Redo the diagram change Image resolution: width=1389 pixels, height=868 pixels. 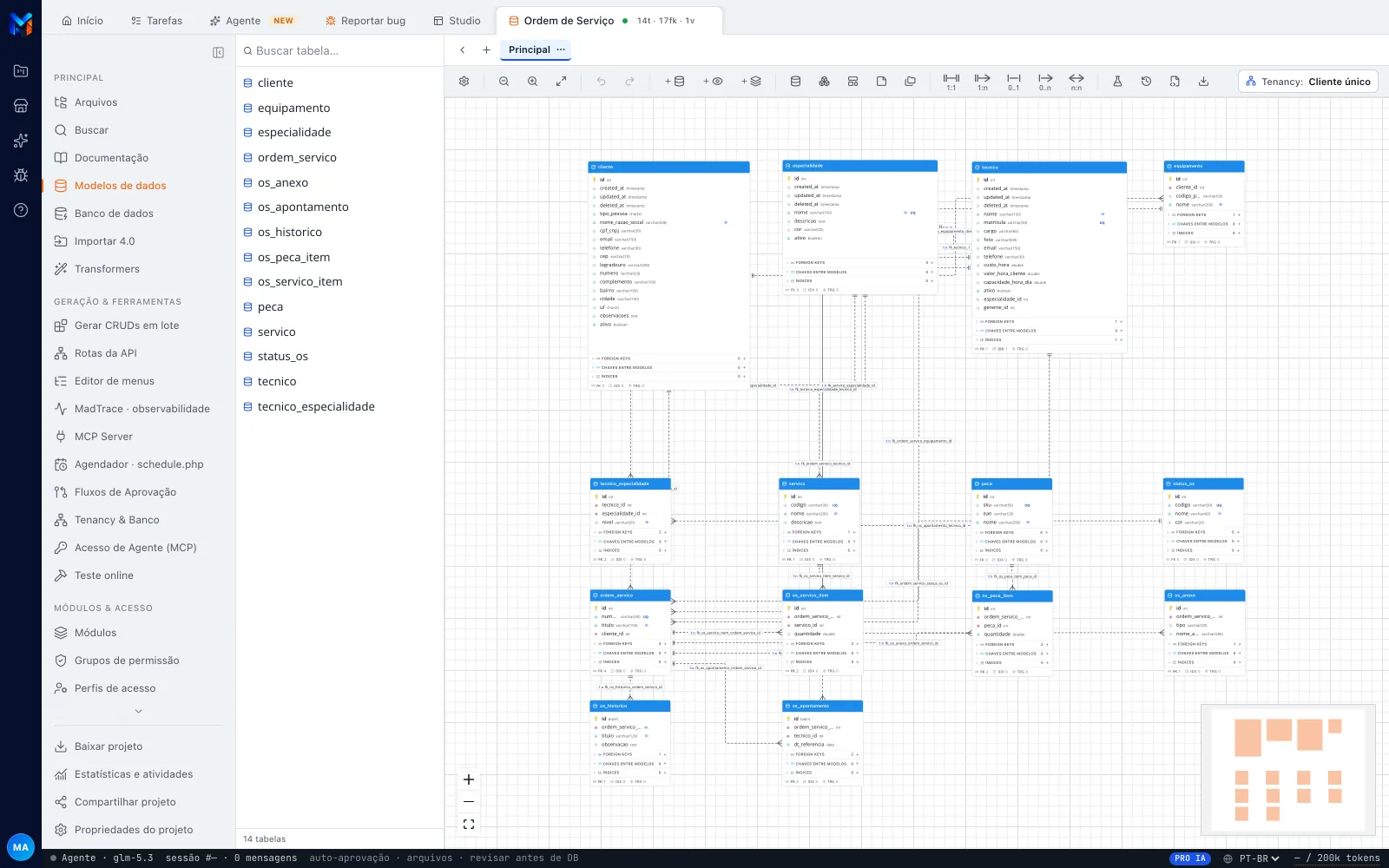pos(629,82)
